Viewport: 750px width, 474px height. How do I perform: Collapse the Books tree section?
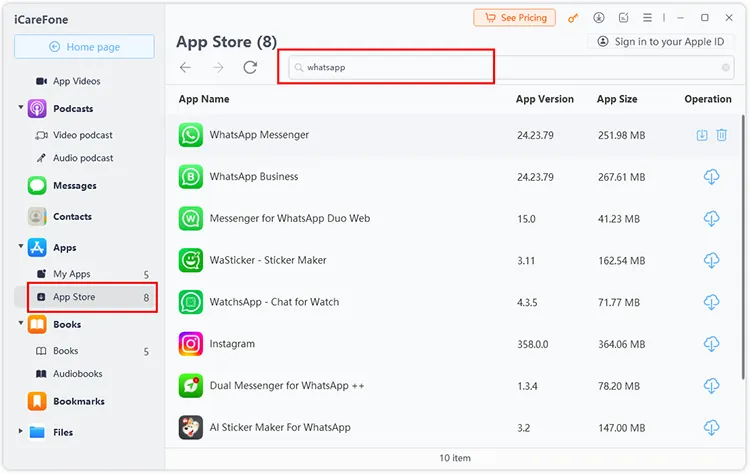[21, 323]
